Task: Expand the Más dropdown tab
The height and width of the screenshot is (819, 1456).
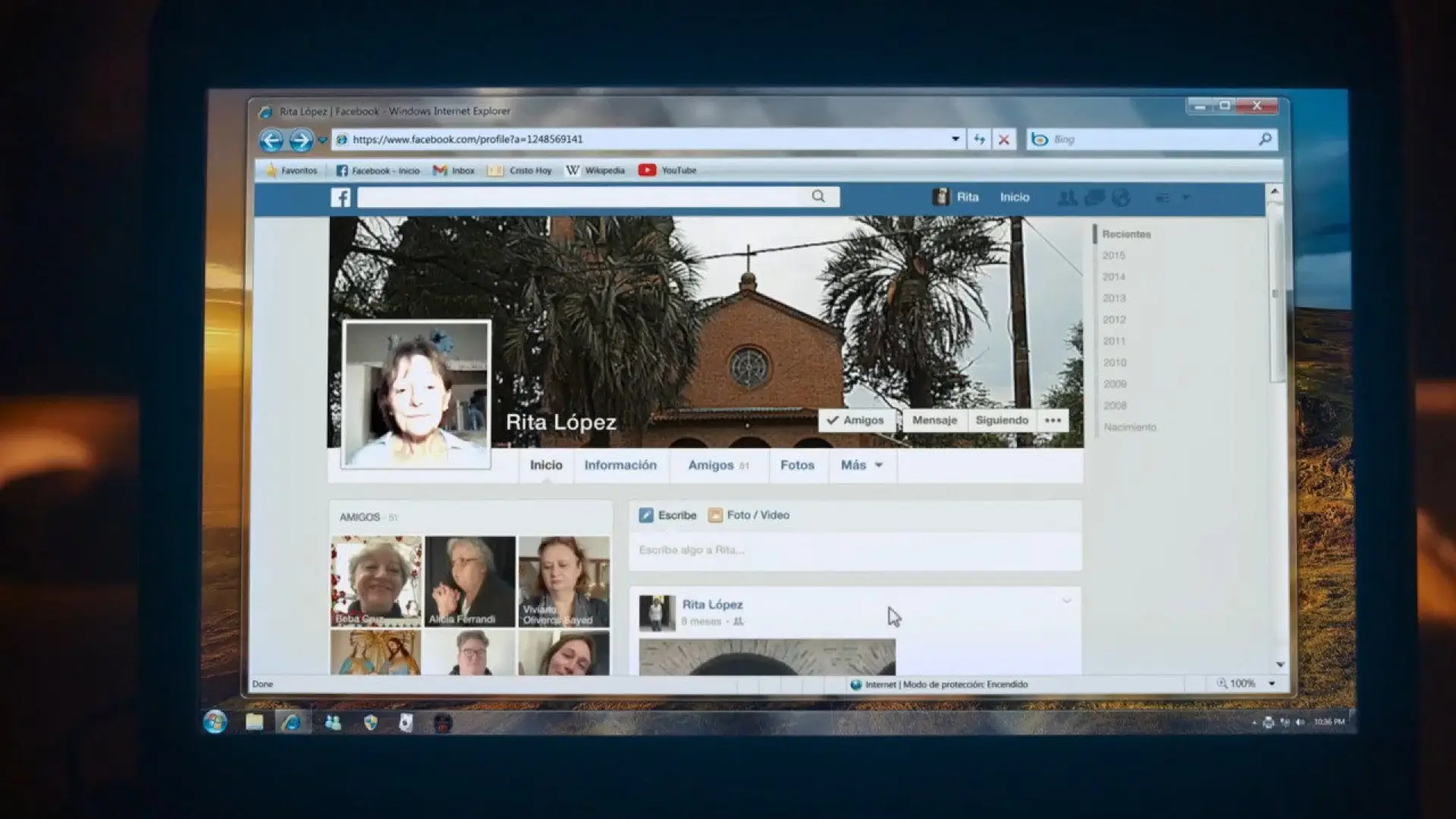Action: [x=862, y=465]
